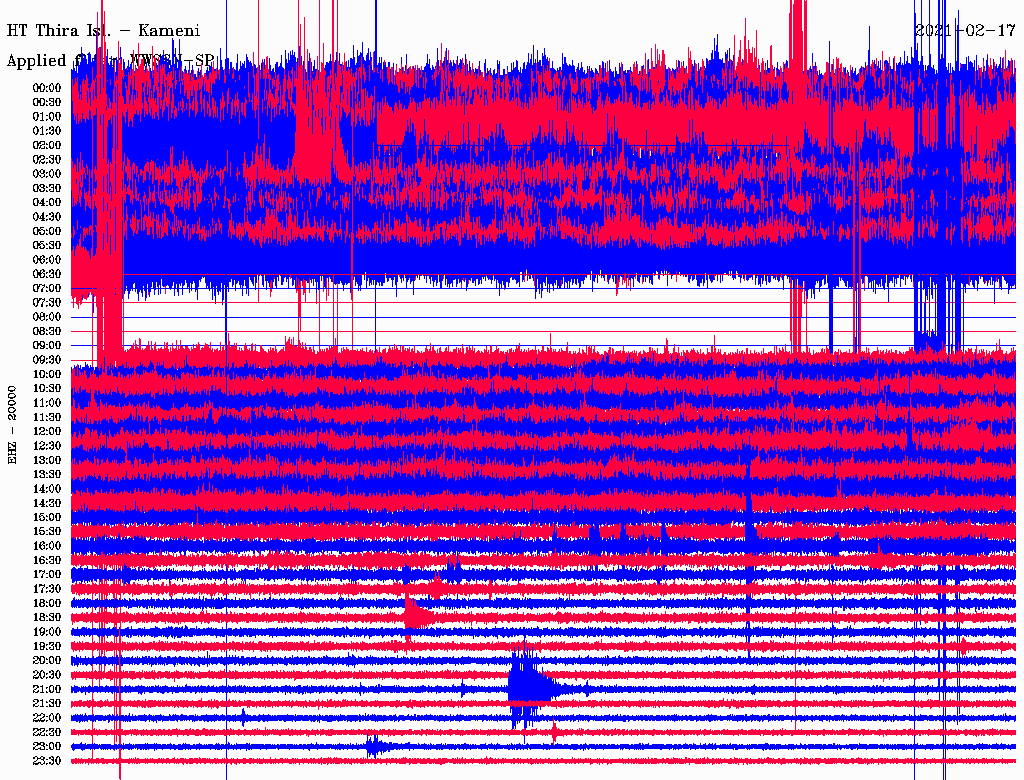
Task: Select the 22:30 time label
Action: click(47, 733)
